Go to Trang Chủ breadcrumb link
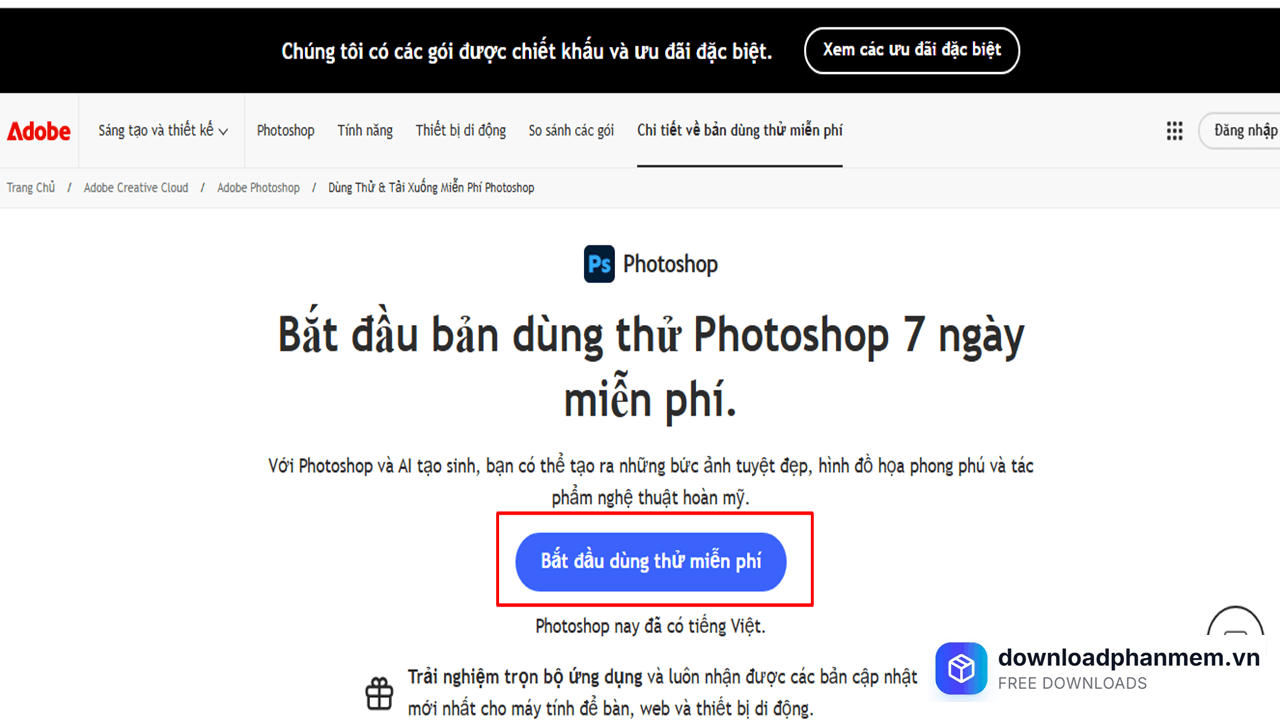Image resolution: width=1280 pixels, height=720 pixels. tap(31, 188)
